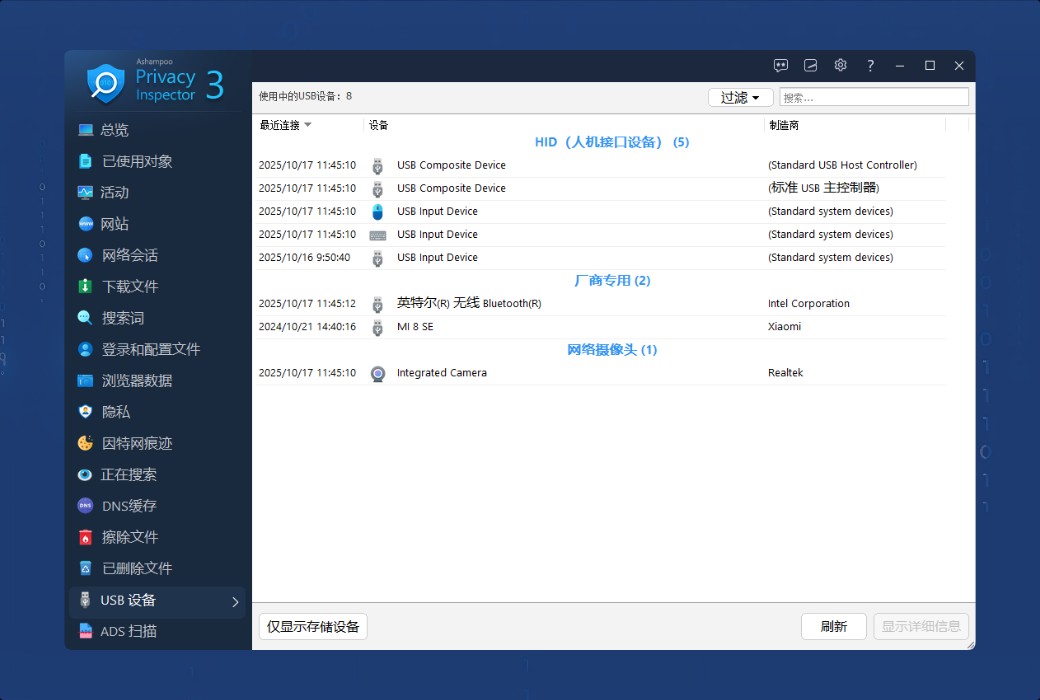Image resolution: width=1040 pixels, height=700 pixels.
Task: Collapse the 厂商专用 (2) group
Action: click(612, 281)
